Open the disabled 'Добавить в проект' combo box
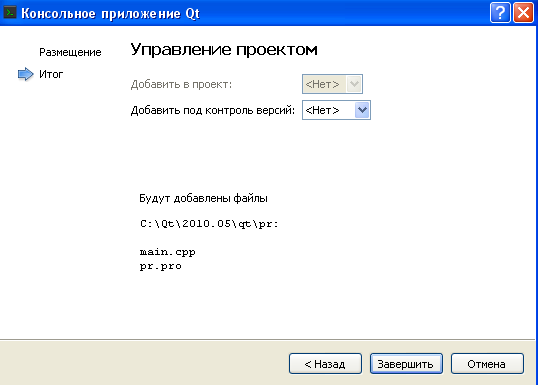Viewport: 538px width, 385px height. pos(332,84)
